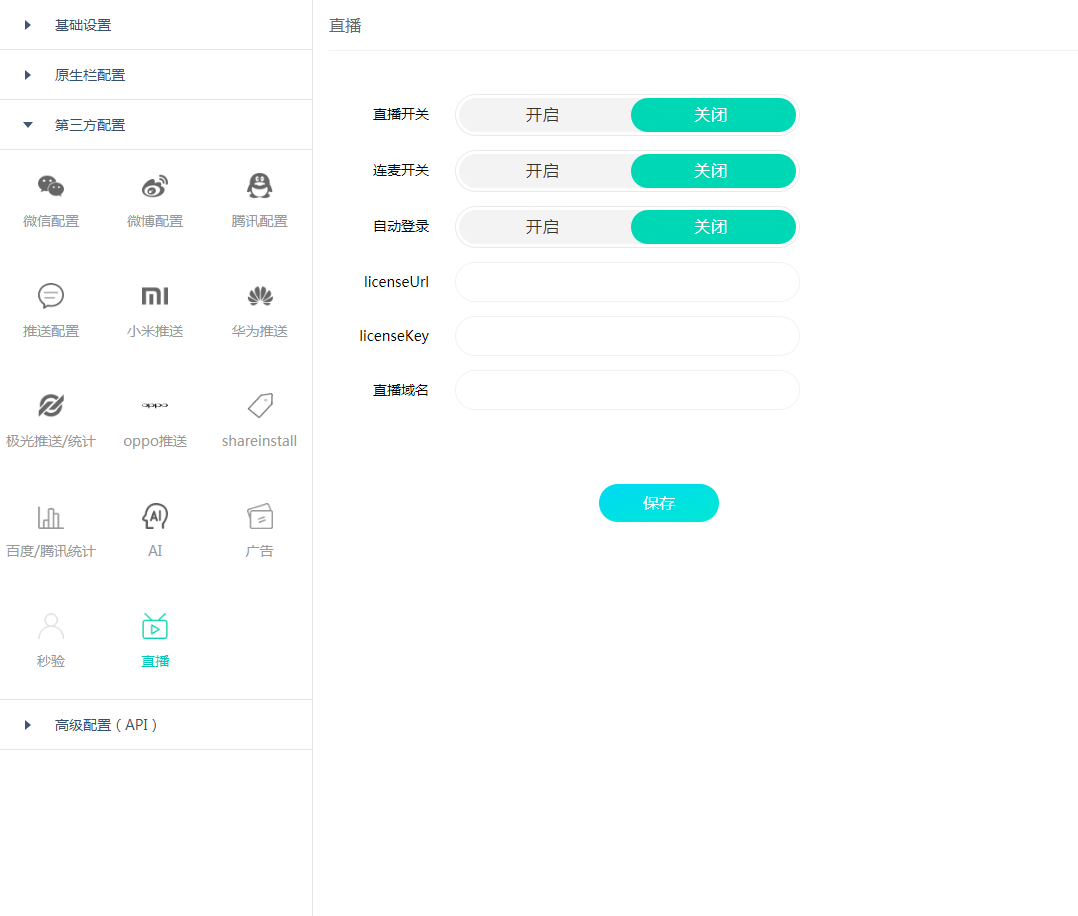Focus the licenseUrl input field
The image size is (1078, 916).
627,282
